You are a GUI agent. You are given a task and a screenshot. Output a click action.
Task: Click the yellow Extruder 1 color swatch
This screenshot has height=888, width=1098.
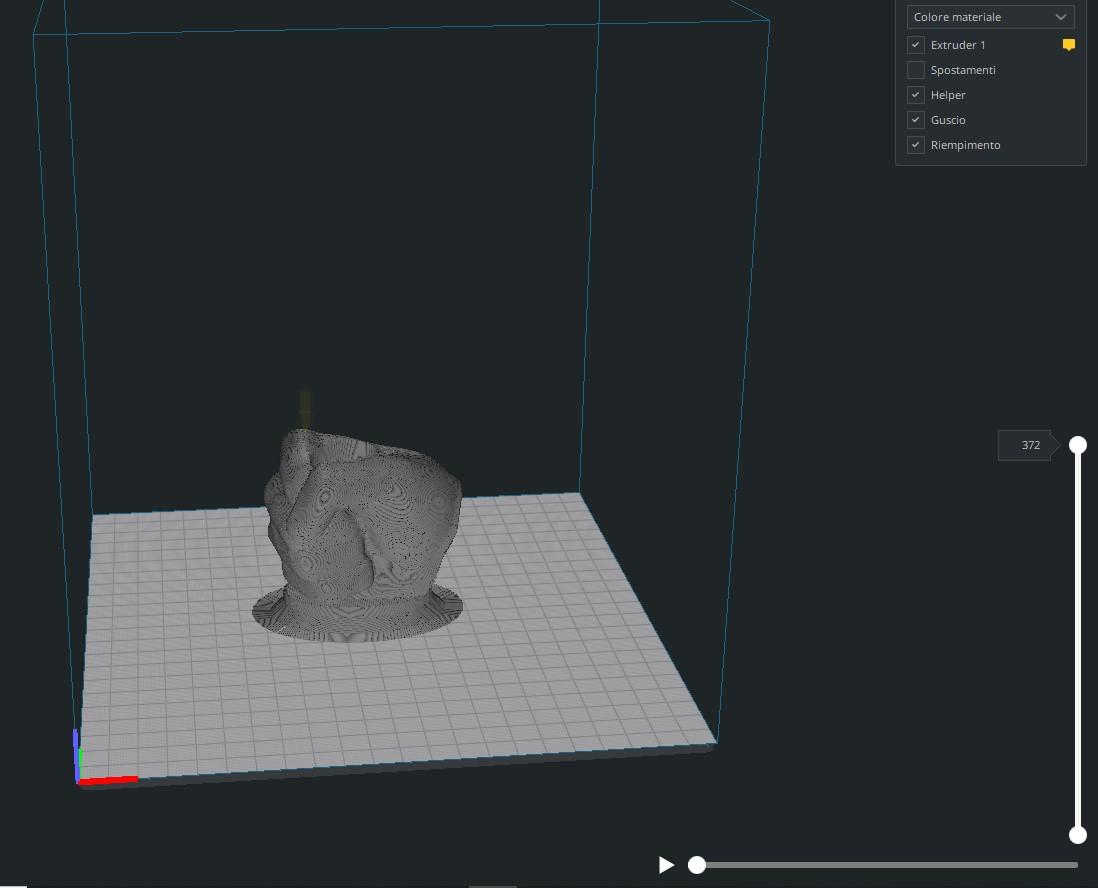(1068, 45)
